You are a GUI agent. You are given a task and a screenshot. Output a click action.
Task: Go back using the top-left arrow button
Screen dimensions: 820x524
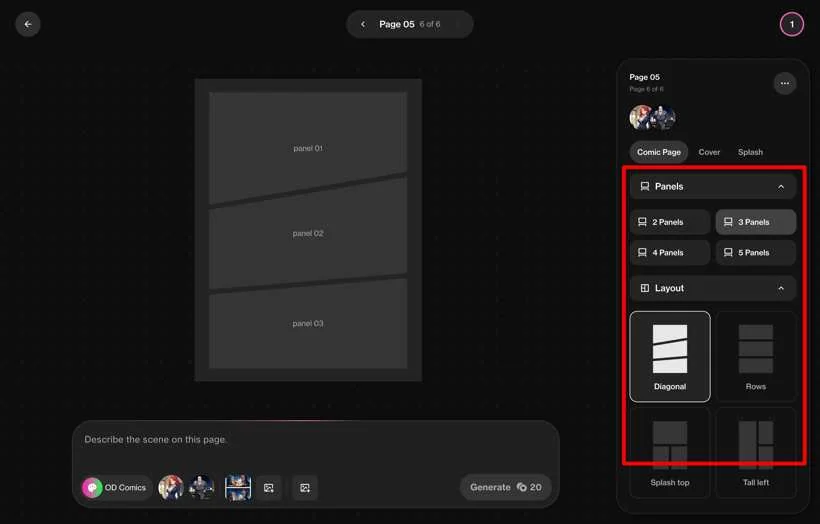coord(28,24)
